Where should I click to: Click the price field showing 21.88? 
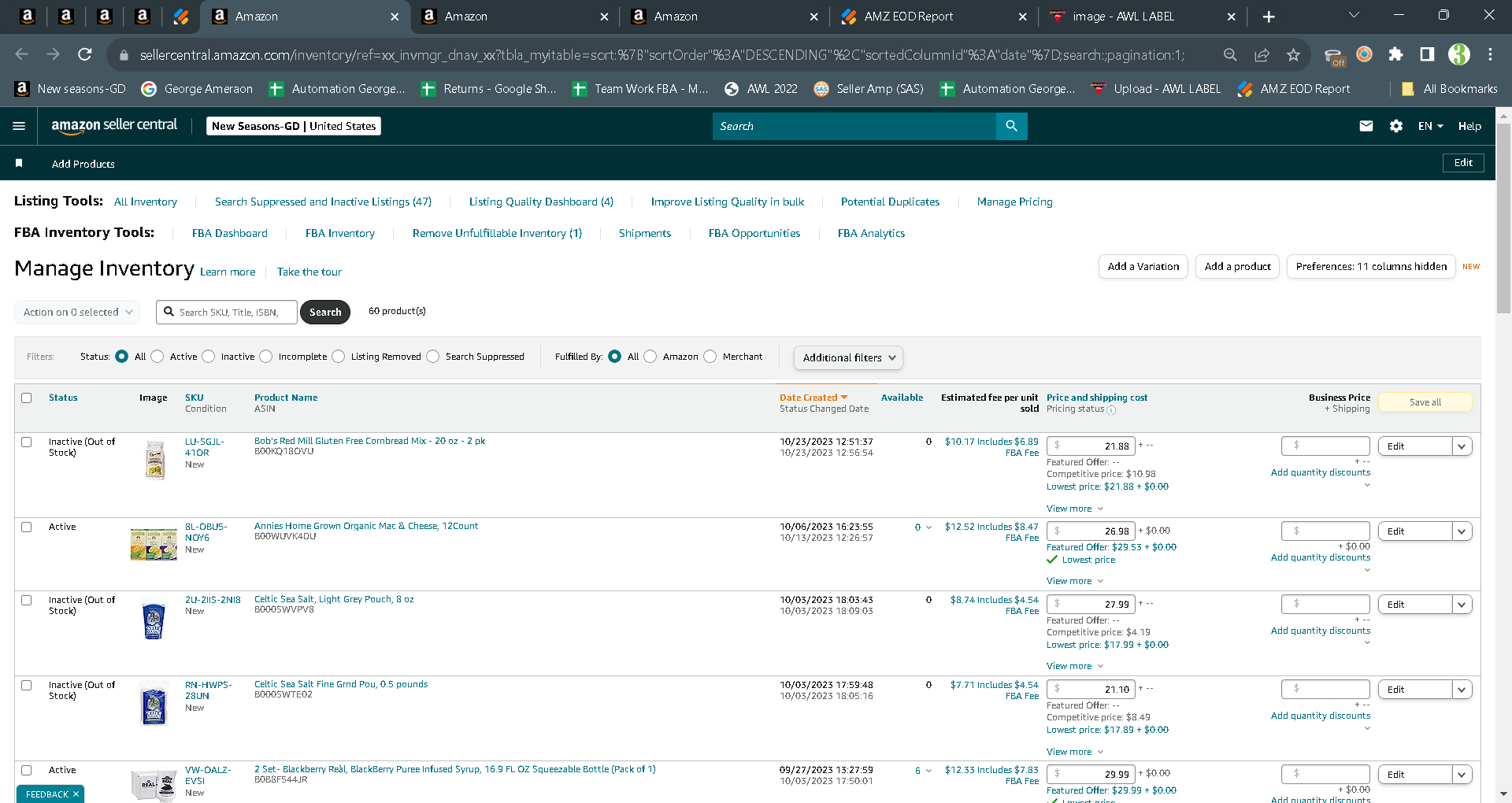click(1091, 446)
